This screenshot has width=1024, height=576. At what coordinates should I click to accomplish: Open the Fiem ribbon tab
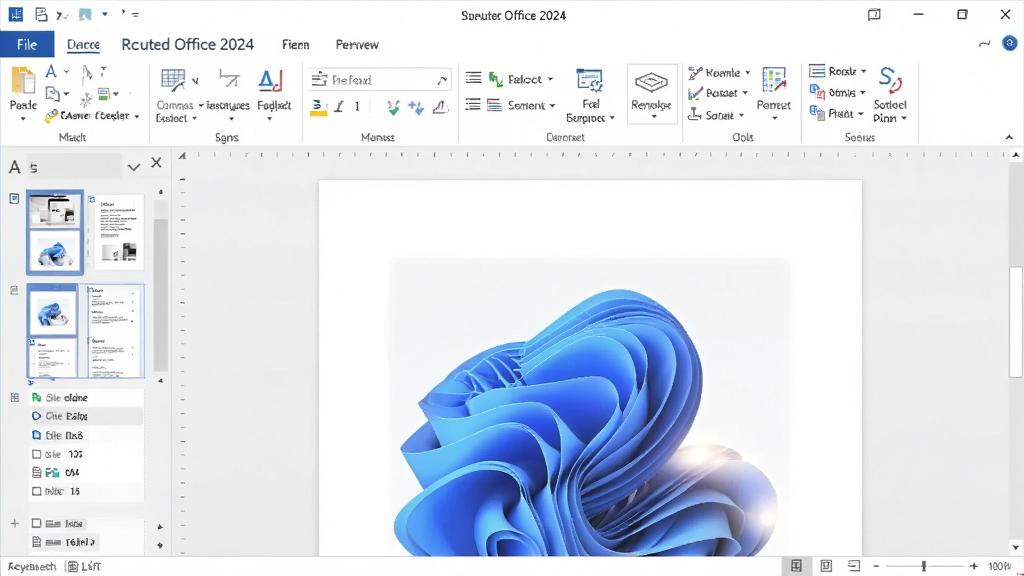pyautogui.click(x=296, y=44)
